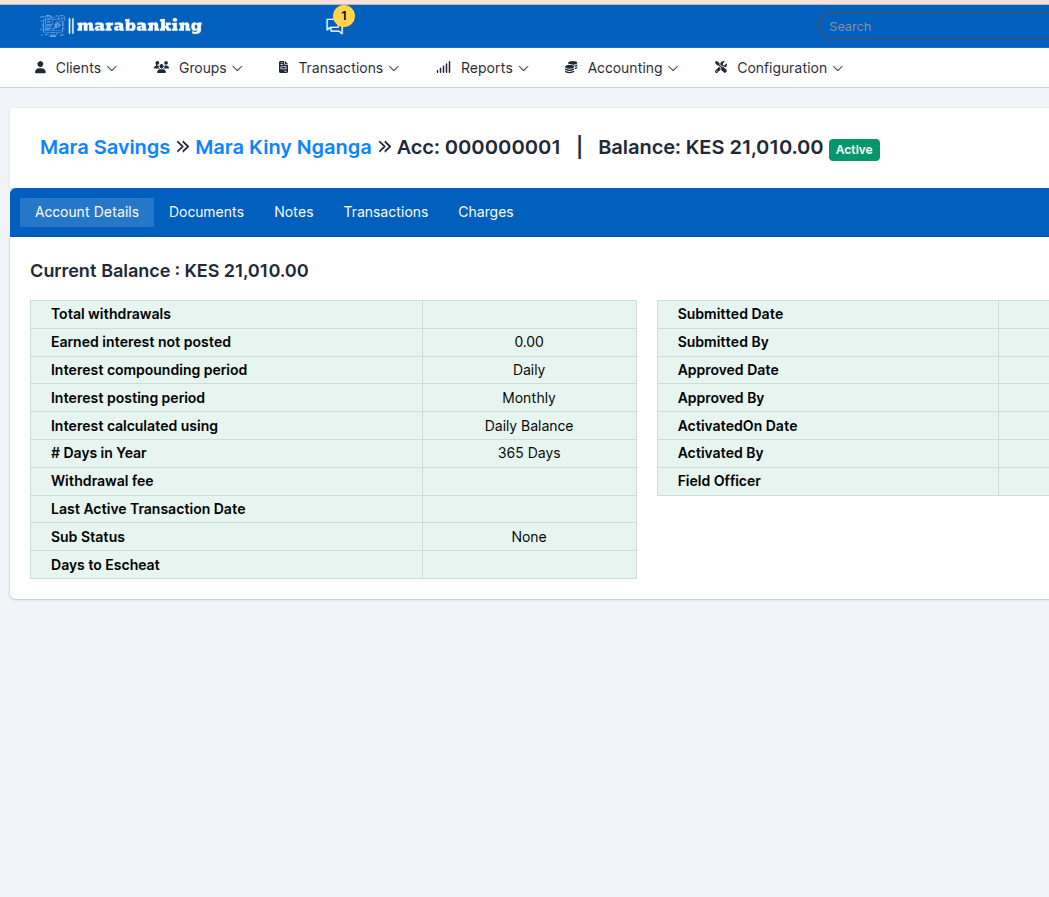The image size is (1049, 897).
Task: Select the Groups people icon
Action: click(x=161, y=67)
